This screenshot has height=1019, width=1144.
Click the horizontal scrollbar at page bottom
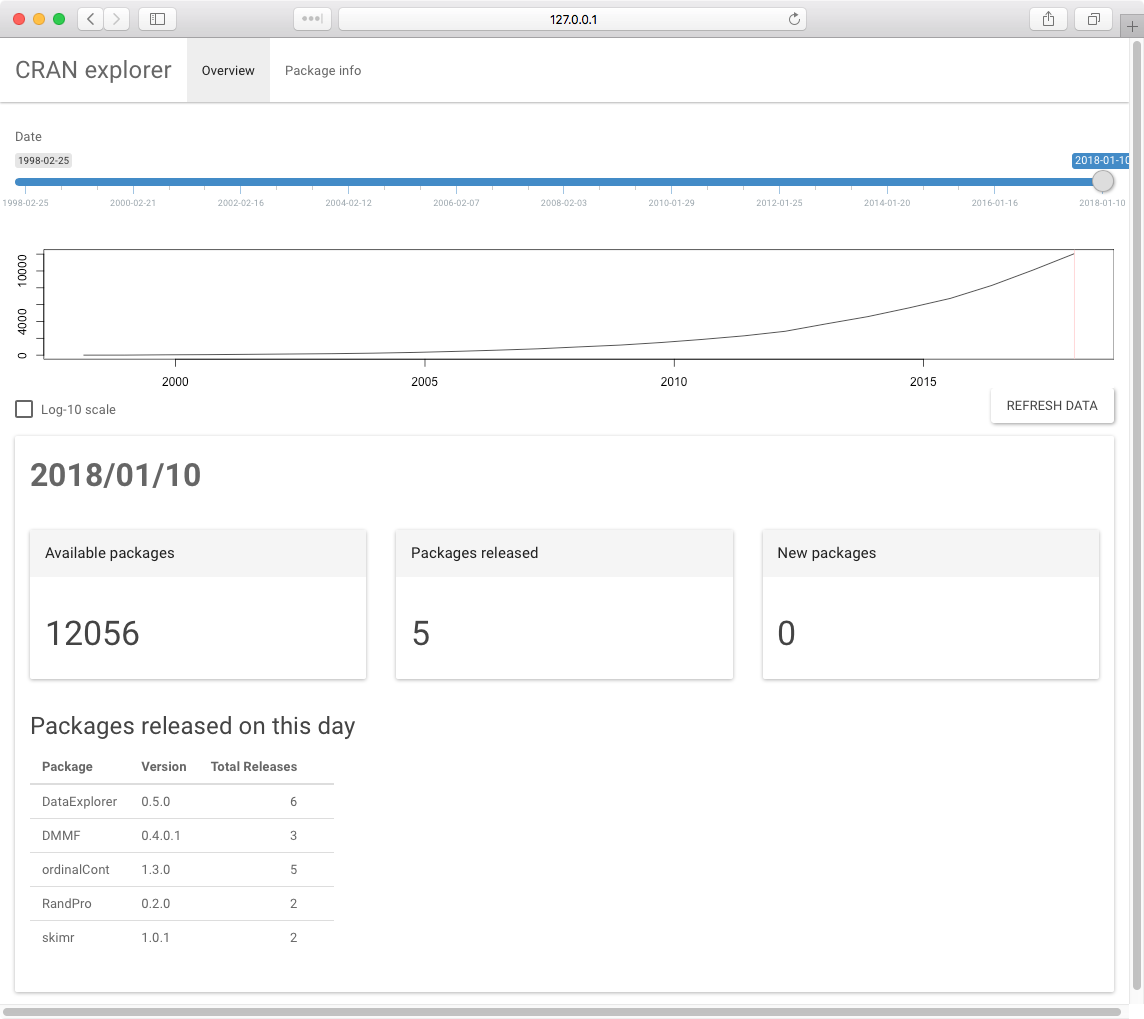(560, 1012)
